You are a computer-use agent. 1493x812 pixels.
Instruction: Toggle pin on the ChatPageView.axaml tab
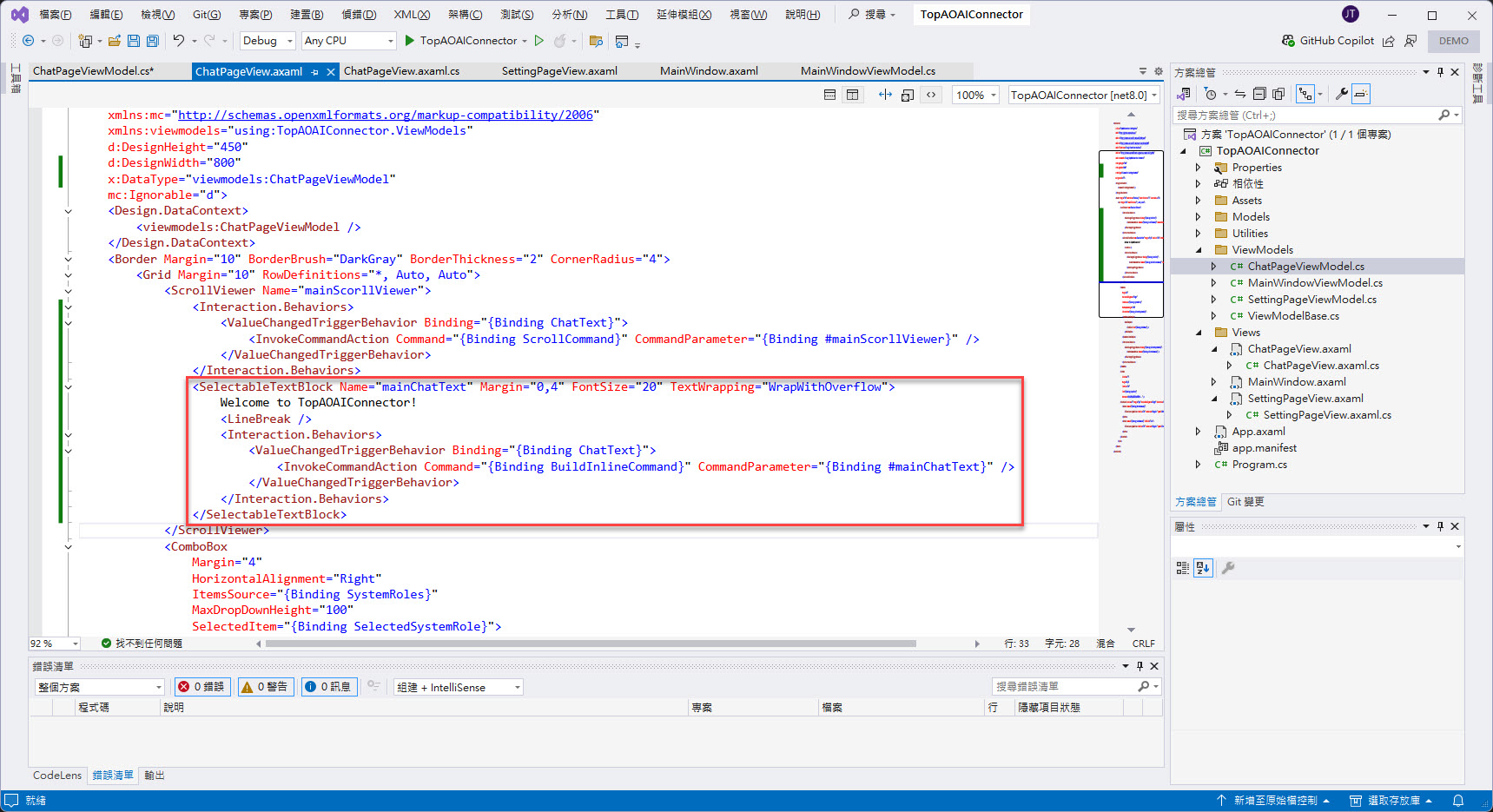click(314, 72)
